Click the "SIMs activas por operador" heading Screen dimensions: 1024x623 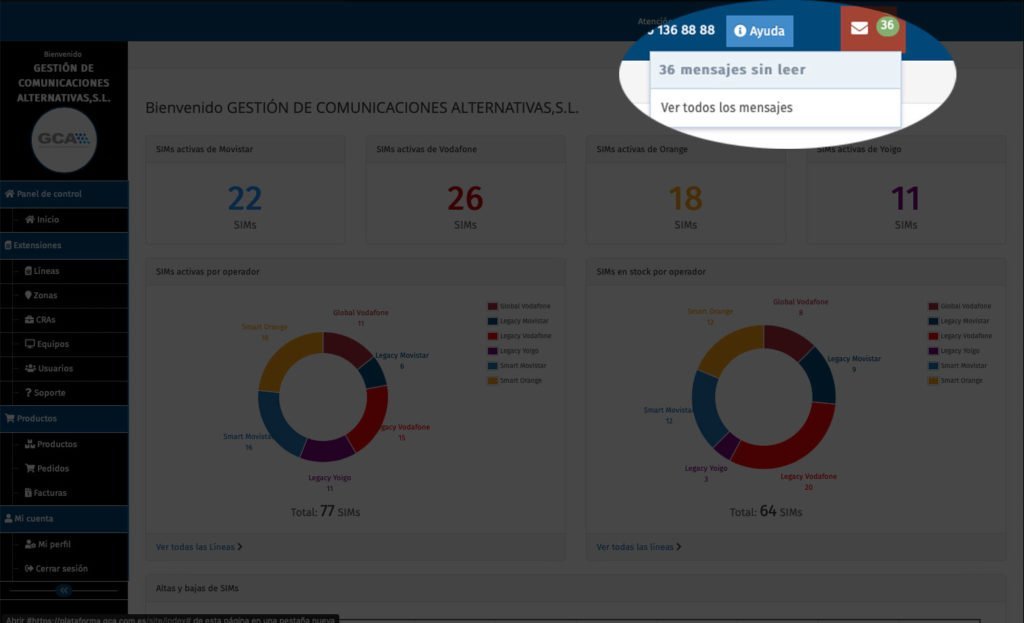pyautogui.click(x=207, y=272)
